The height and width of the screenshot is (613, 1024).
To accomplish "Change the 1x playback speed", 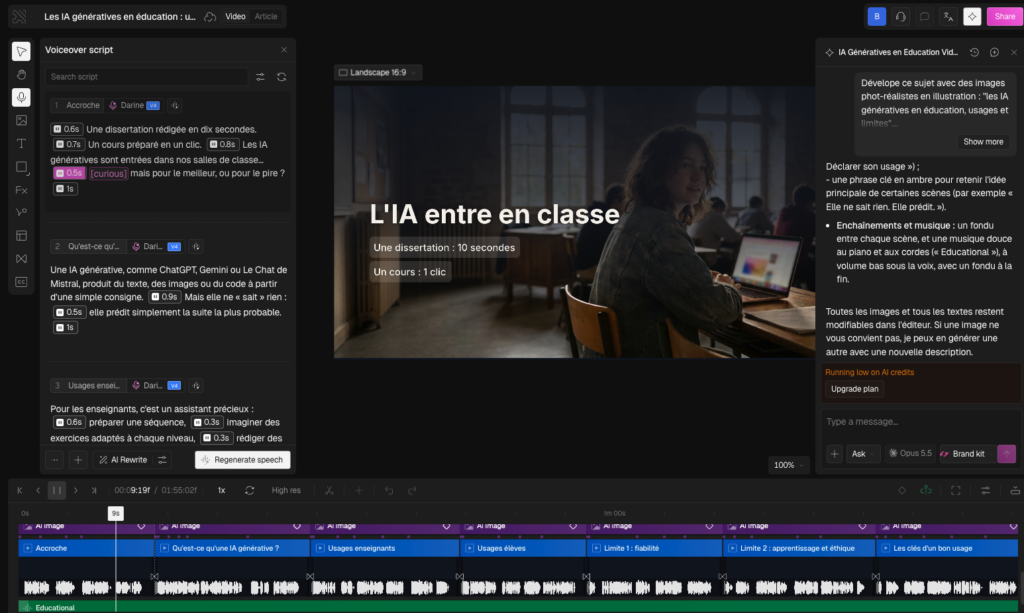I will click(221, 490).
